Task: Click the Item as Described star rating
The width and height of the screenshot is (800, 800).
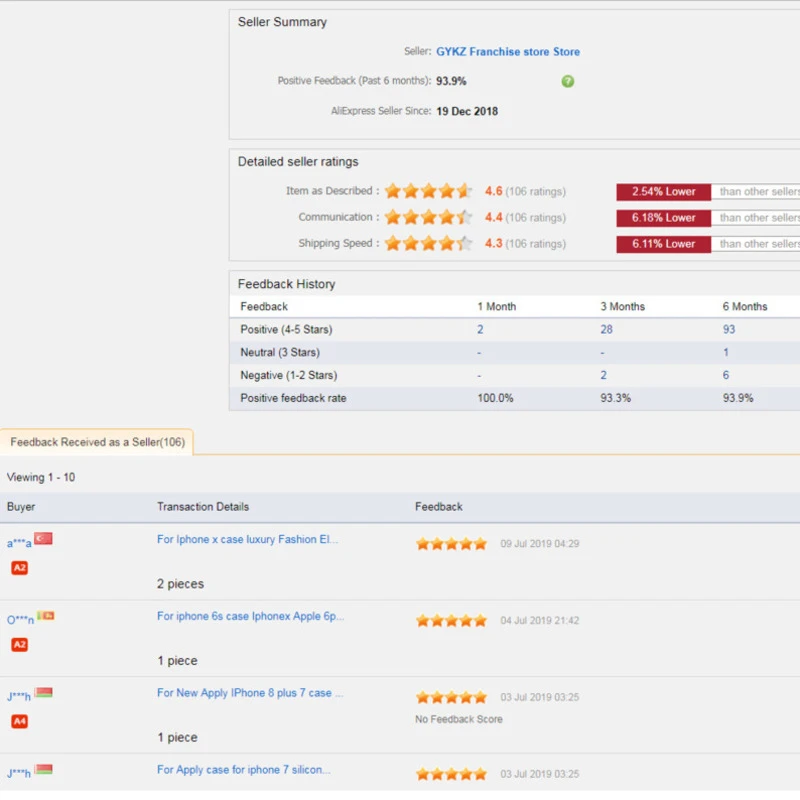Action: [428, 191]
